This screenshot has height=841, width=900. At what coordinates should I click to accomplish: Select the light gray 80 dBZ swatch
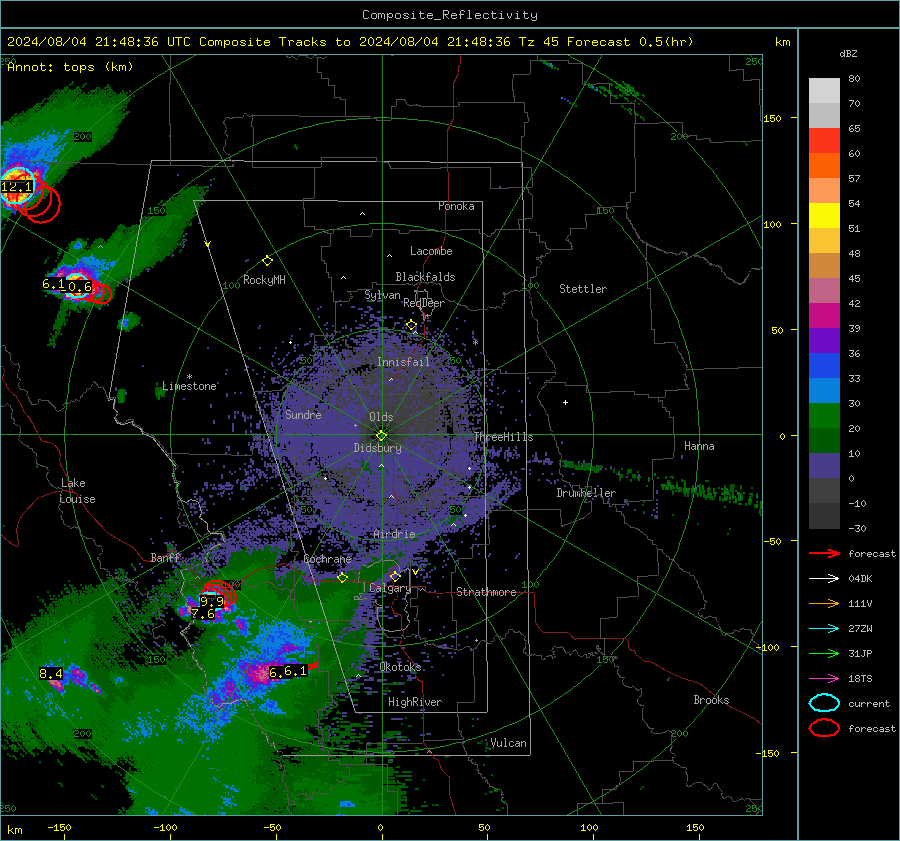coord(824,90)
